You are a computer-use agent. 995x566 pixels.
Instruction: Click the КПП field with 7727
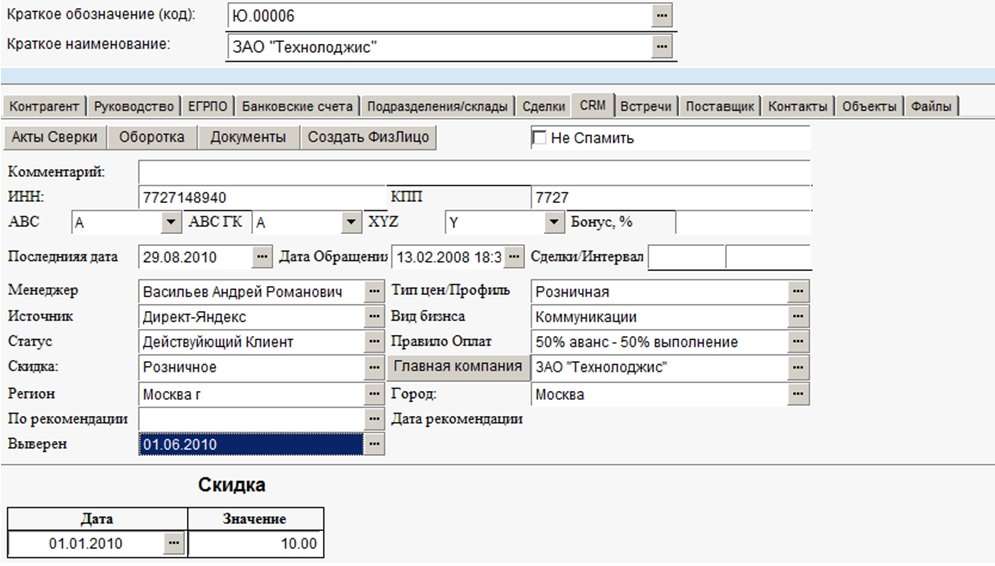[671, 197]
